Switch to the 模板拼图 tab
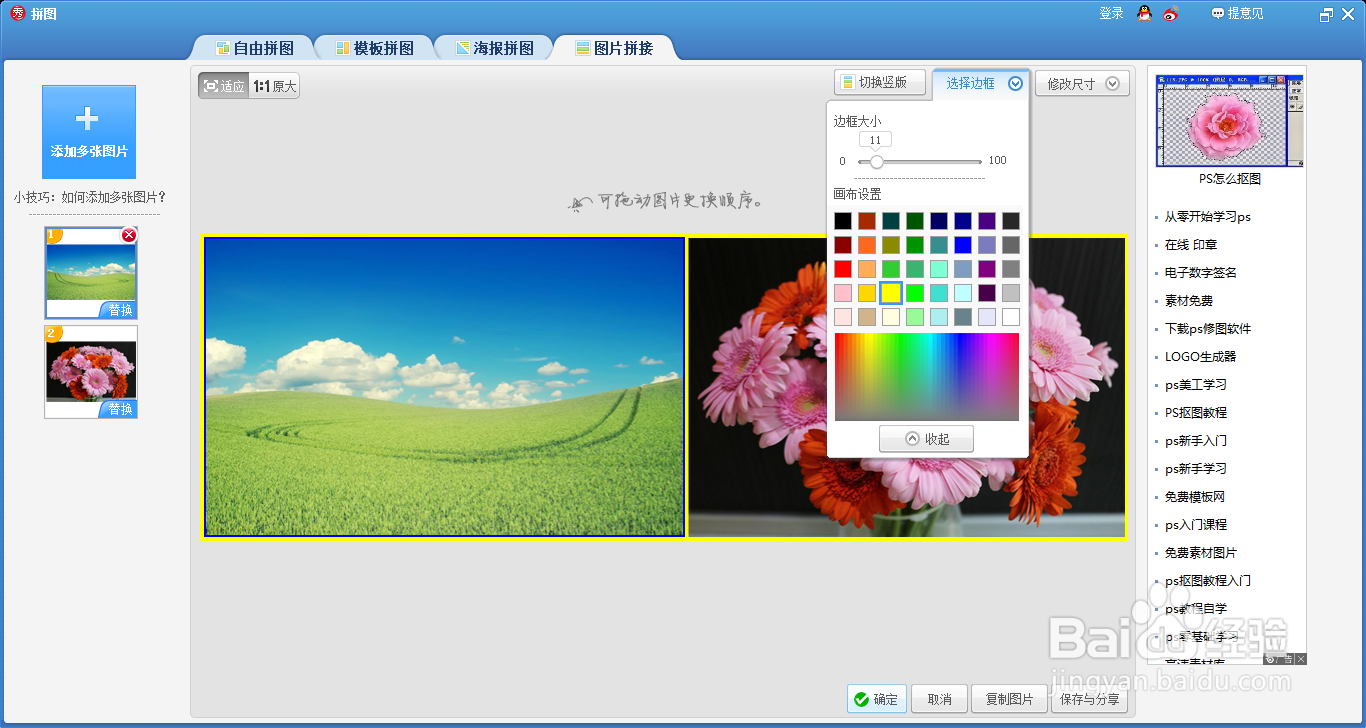 click(x=374, y=48)
